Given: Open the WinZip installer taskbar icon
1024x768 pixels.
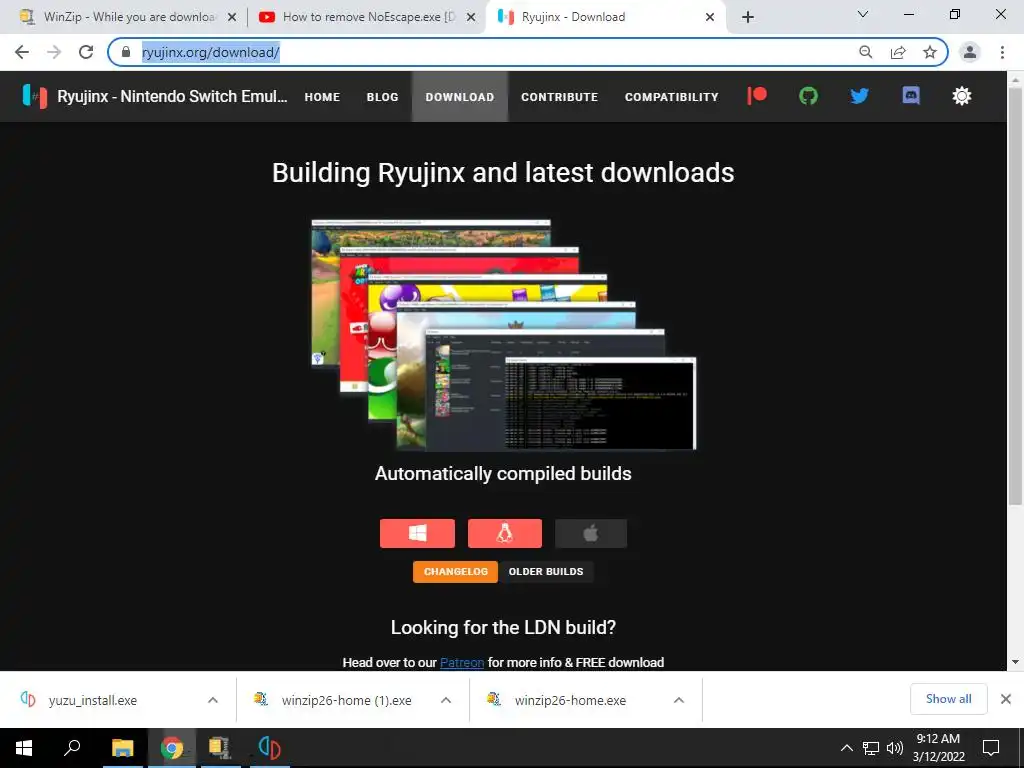Looking at the screenshot, I should (220, 748).
